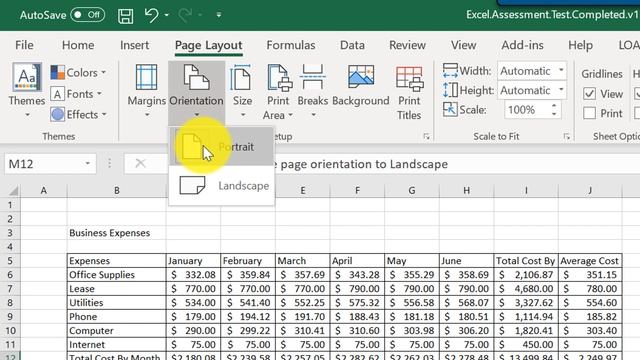The image size is (640, 360).
Task: Click the Select All corner triangle
Action: pos(13,191)
